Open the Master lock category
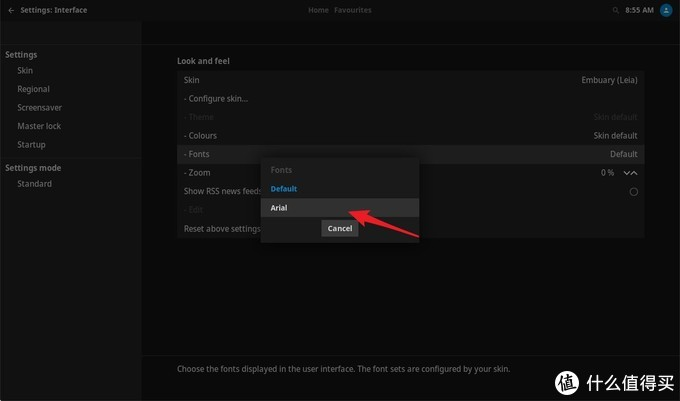Image resolution: width=680 pixels, height=401 pixels. [39, 126]
